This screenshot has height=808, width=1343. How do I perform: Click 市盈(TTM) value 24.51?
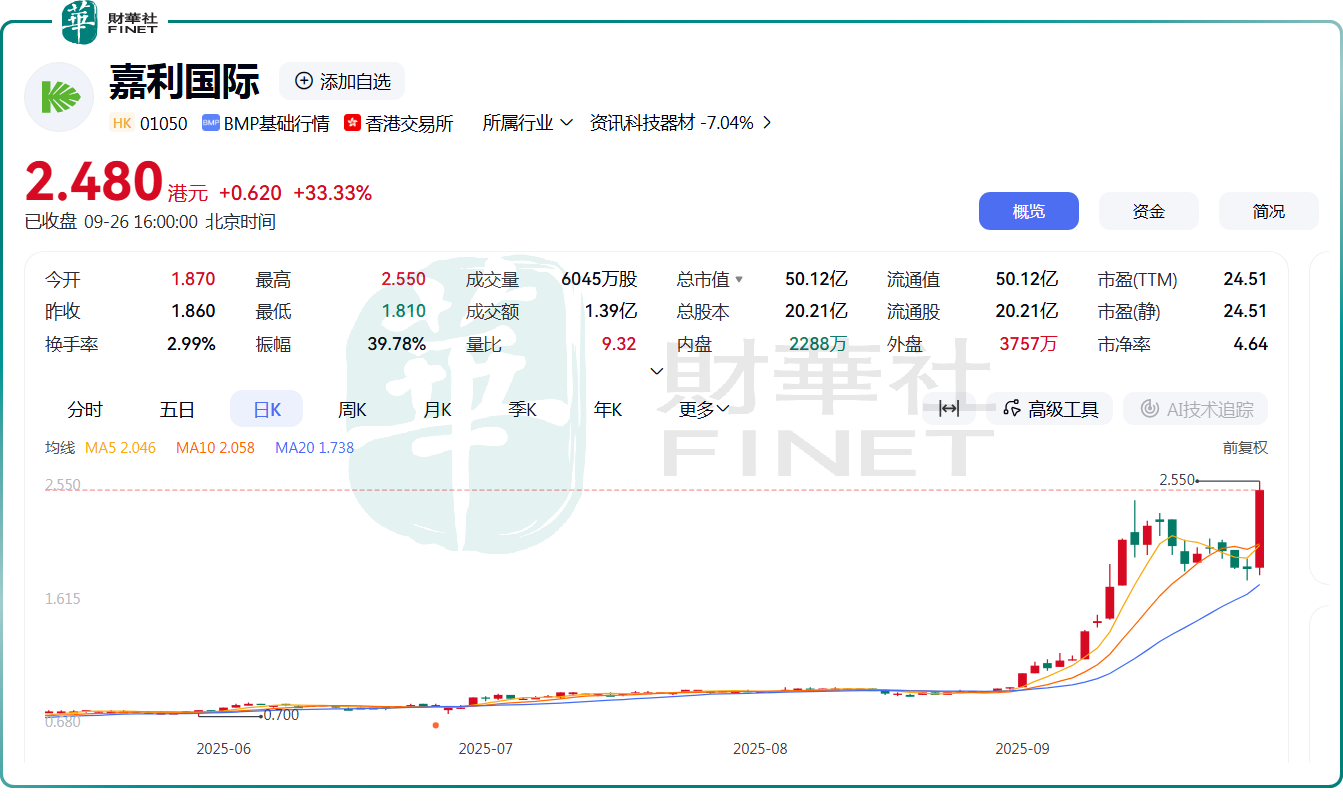[x=1245, y=280]
